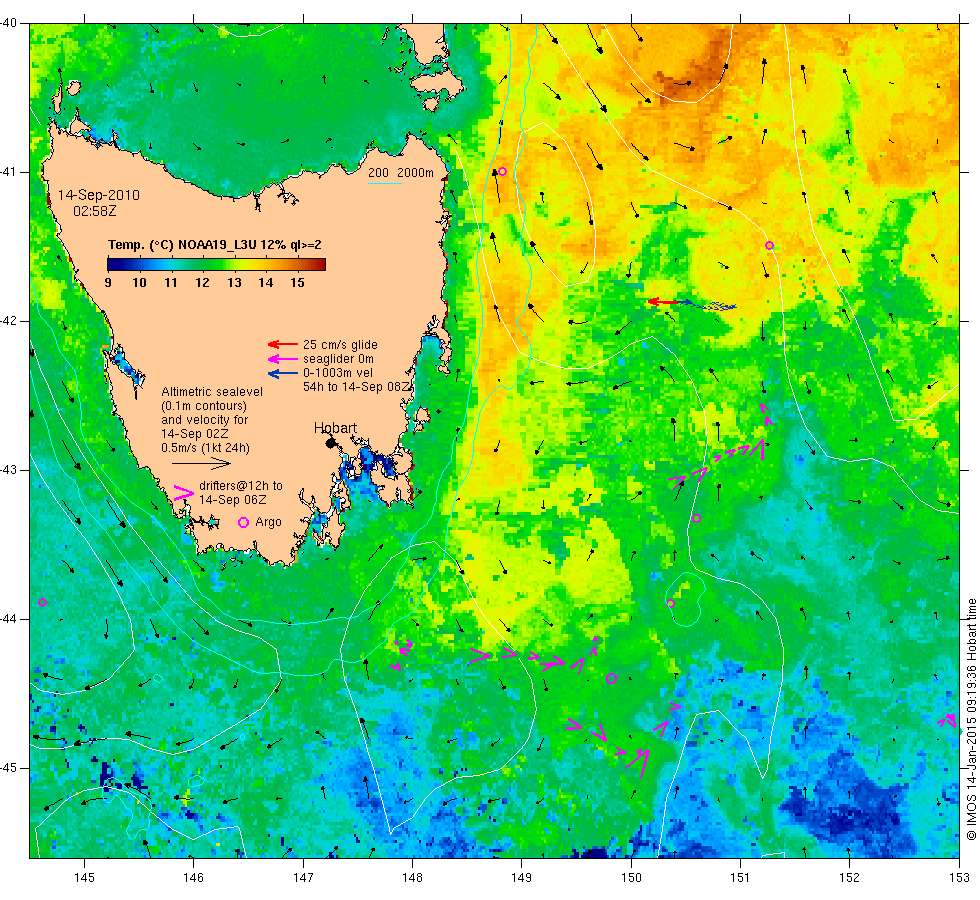
Task: Click the date label 14-Sep-2010
Action: click(99, 195)
